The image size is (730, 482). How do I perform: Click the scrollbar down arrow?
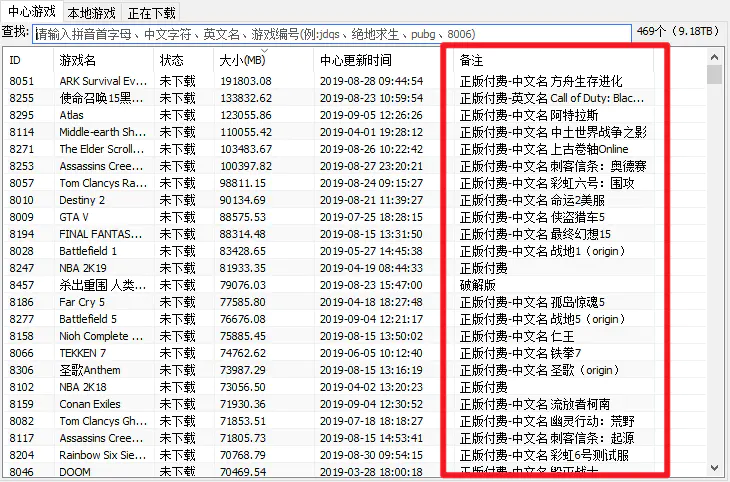714,467
